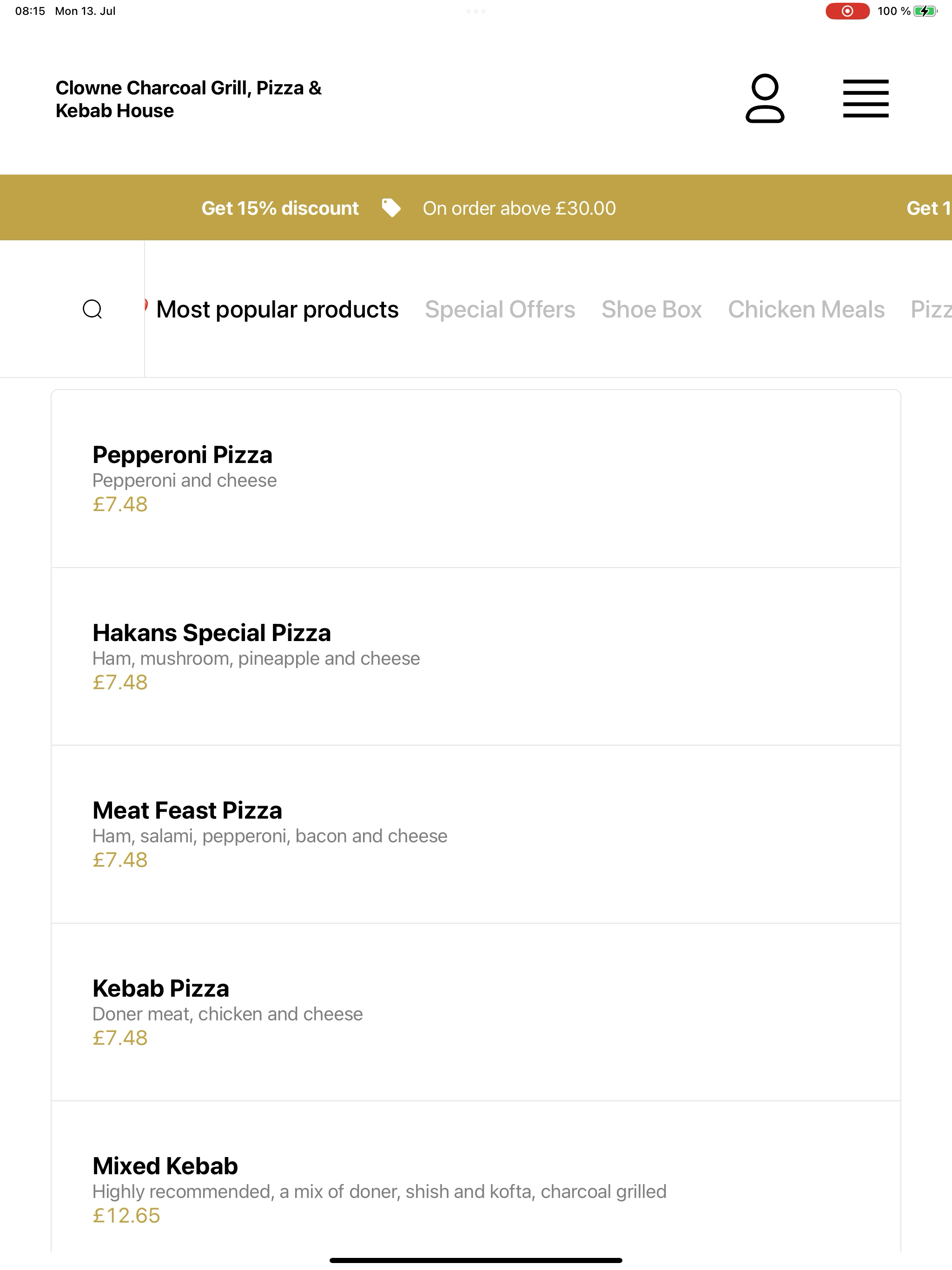Tap 'Ham, mushroom, pineapple and cheese' description
This screenshot has height=1270, width=952.
pos(256,658)
